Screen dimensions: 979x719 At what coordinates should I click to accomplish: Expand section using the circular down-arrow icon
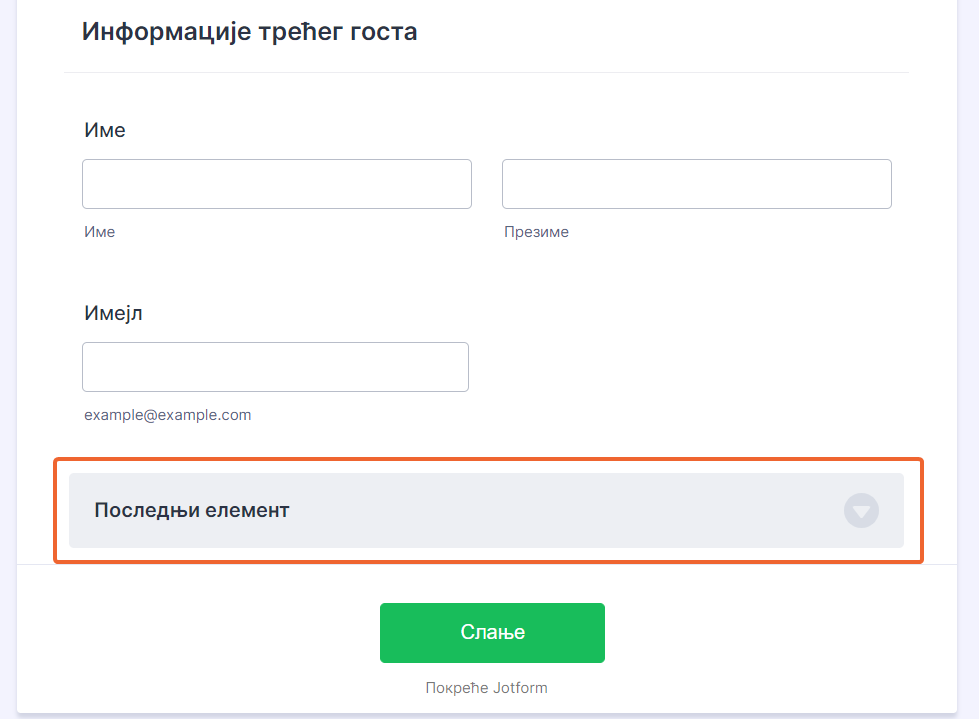(861, 511)
